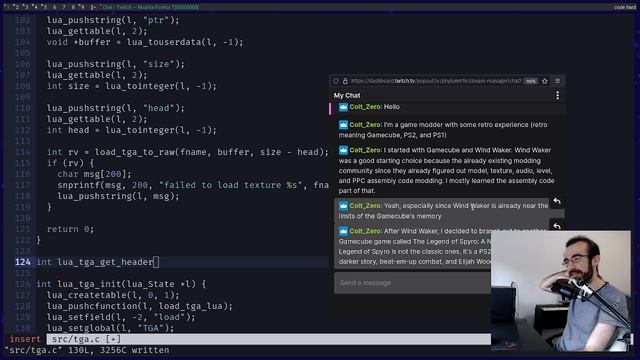The image size is (640, 360).
Task: Click the shield tracking protection icon
Action: [x=336, y=81]
